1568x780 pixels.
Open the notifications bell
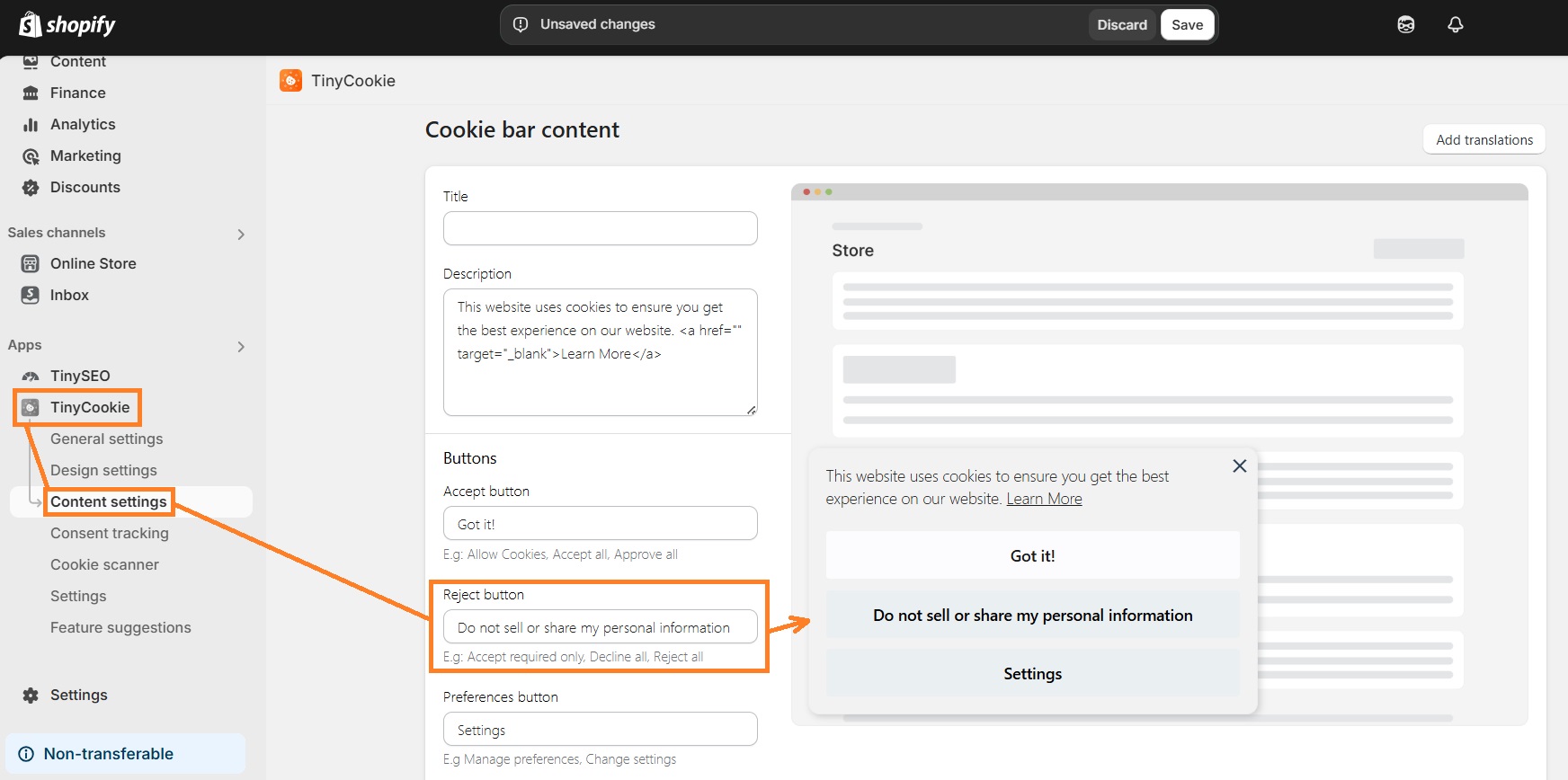point(1456,24)
